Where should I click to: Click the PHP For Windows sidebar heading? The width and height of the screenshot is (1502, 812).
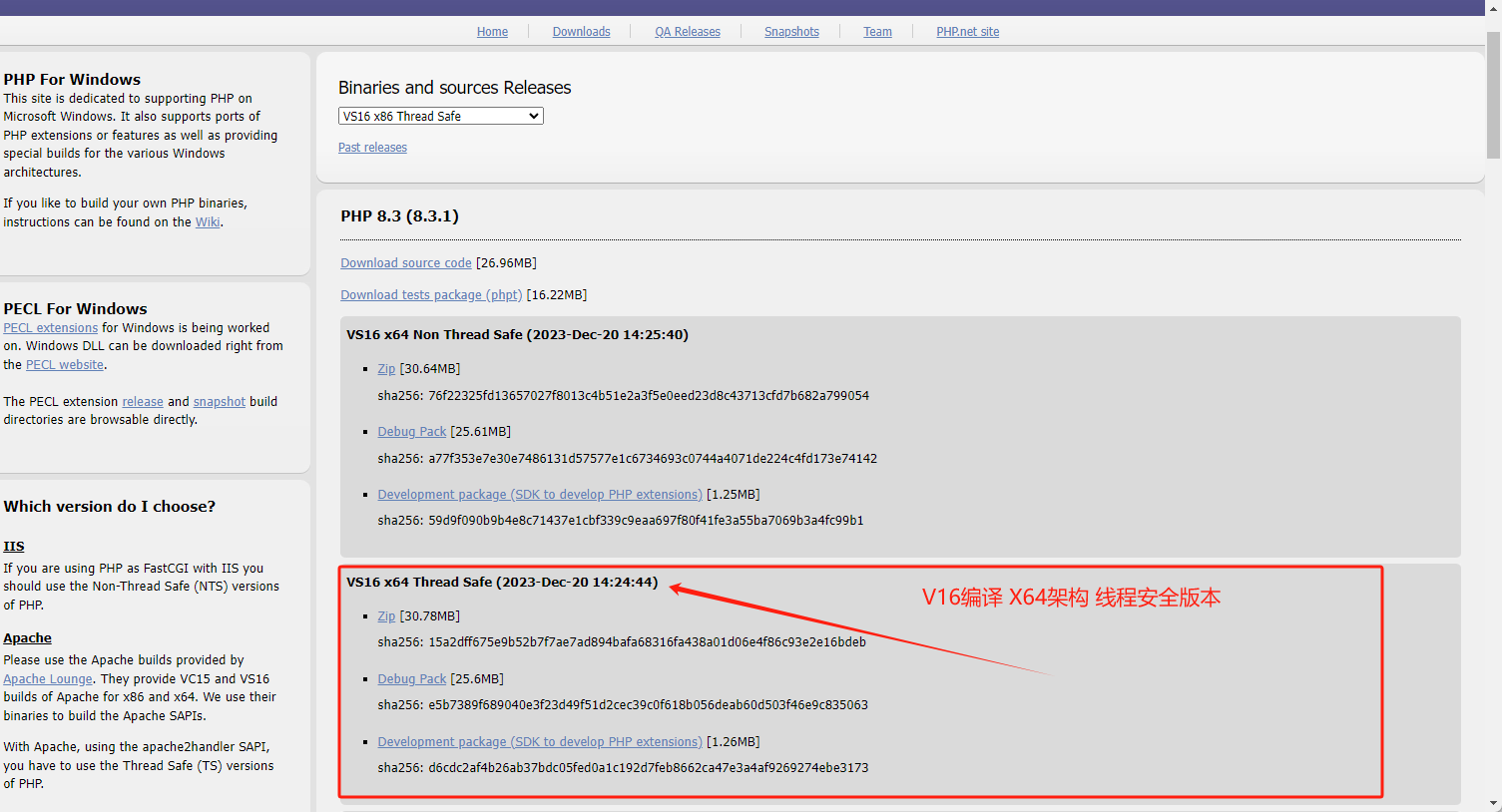[72, 80]
